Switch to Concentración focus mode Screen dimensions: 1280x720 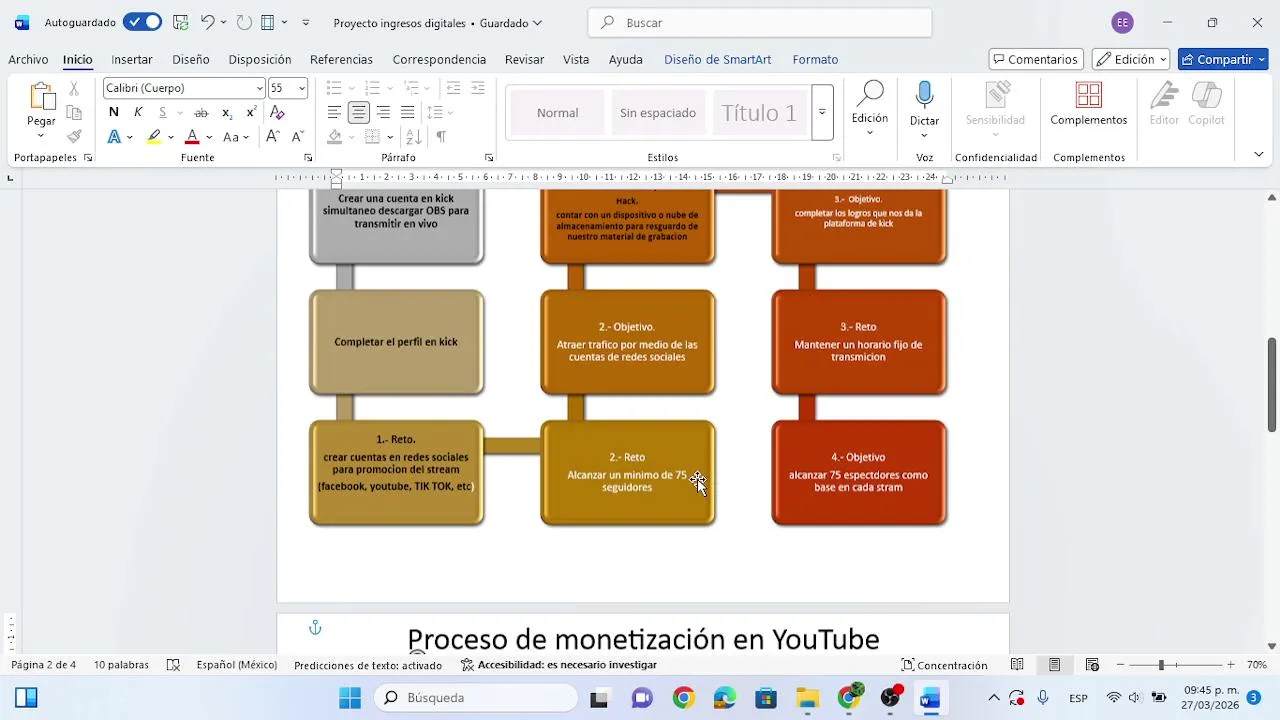pos(945,665)
